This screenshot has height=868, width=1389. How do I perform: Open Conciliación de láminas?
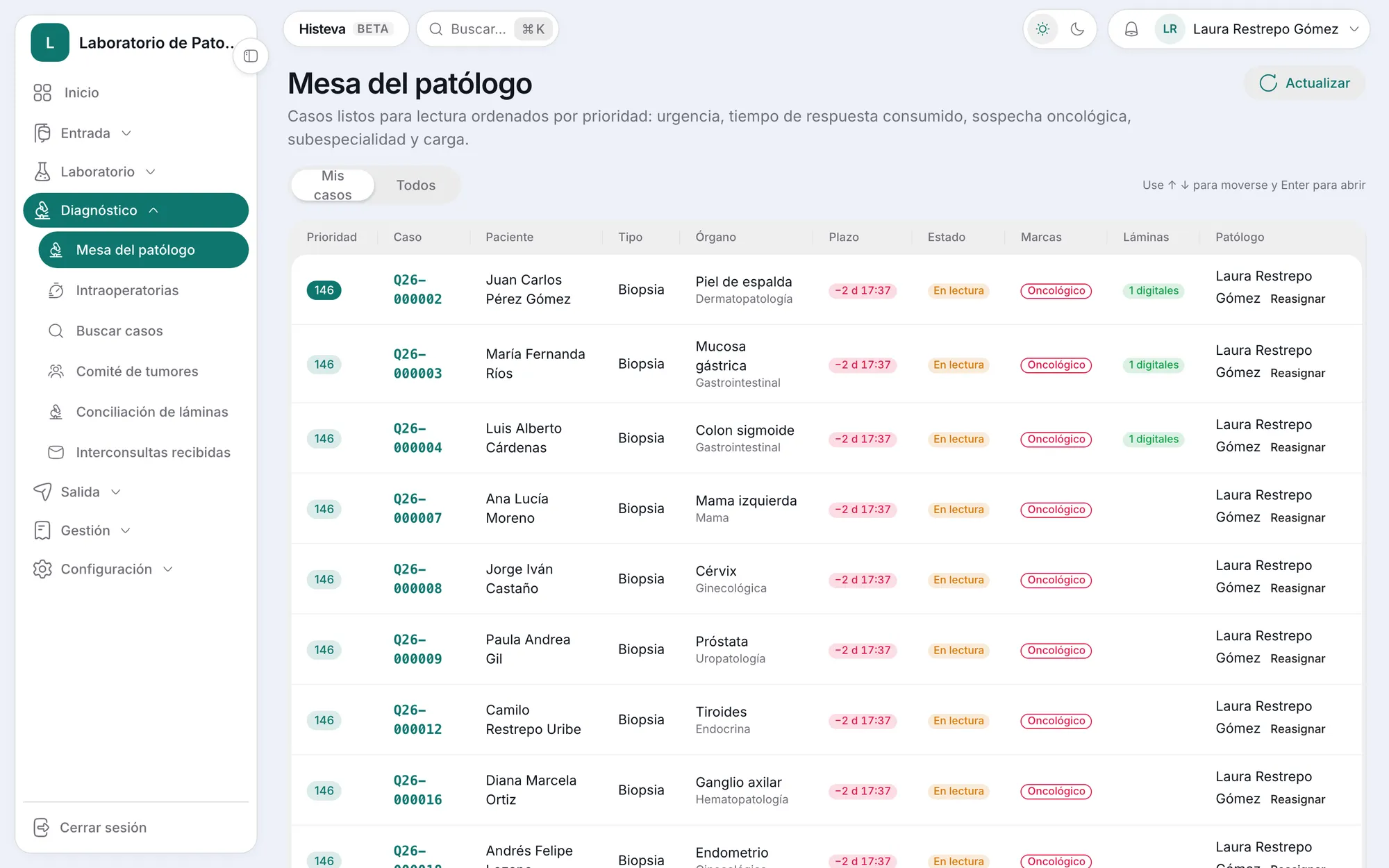(x=143, y=412)
